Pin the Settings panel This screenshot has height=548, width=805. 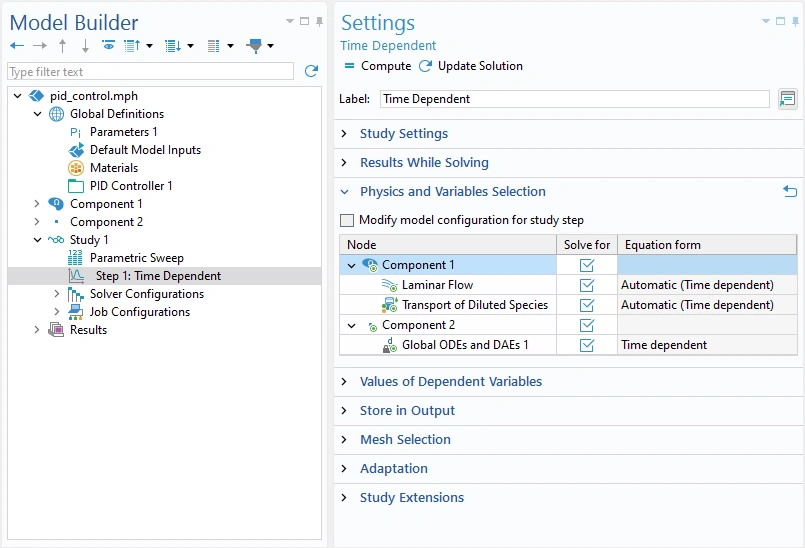pos(796,21)
